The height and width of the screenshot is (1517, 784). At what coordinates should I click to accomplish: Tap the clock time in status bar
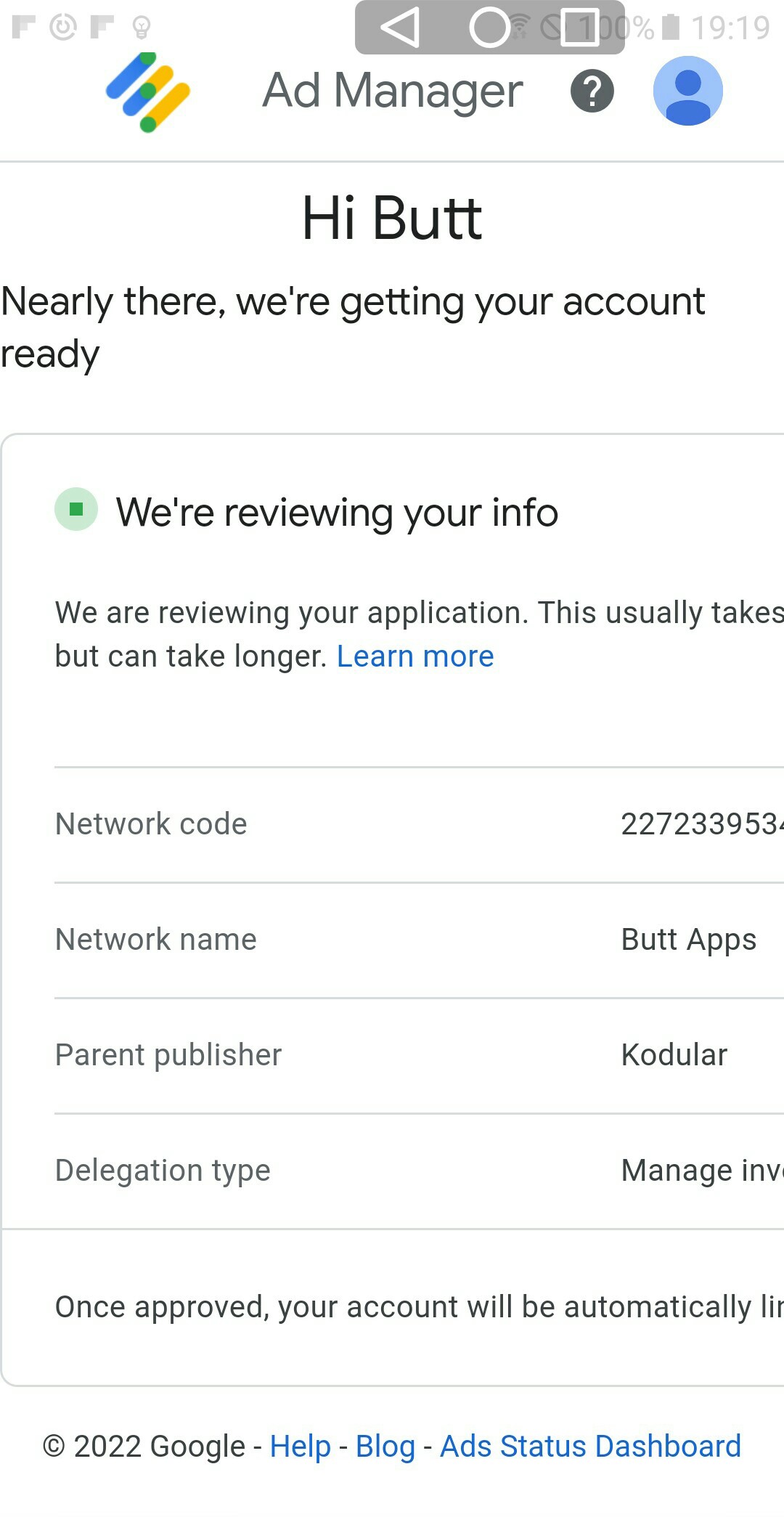730,28
